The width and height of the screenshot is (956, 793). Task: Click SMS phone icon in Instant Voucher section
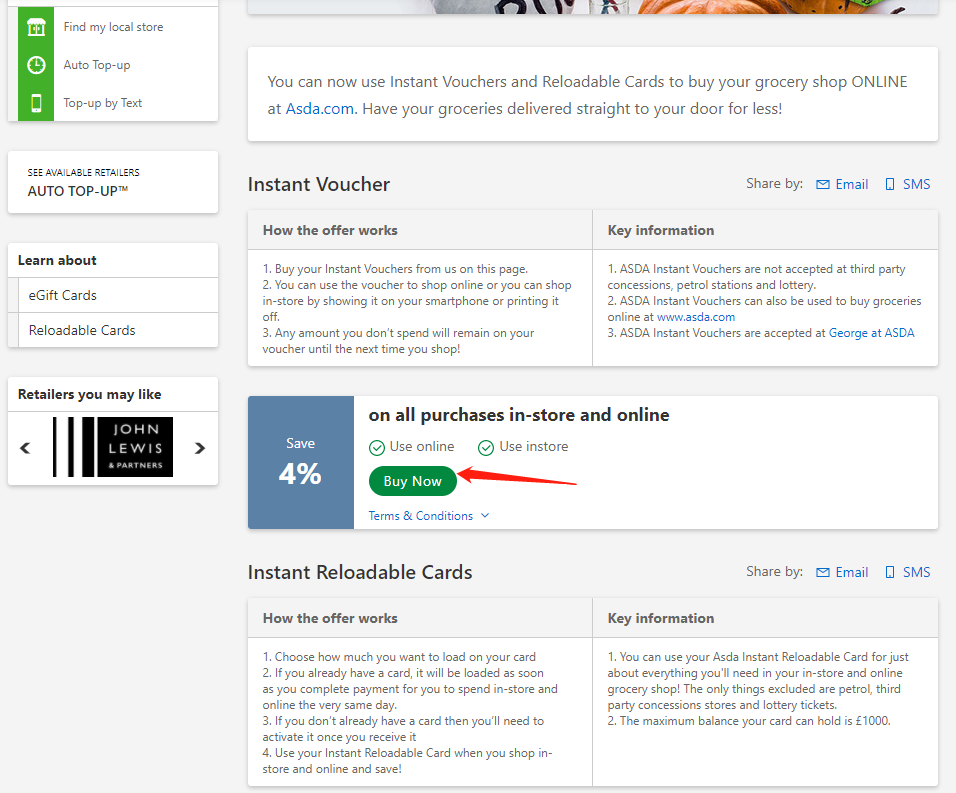click(890, 184)
